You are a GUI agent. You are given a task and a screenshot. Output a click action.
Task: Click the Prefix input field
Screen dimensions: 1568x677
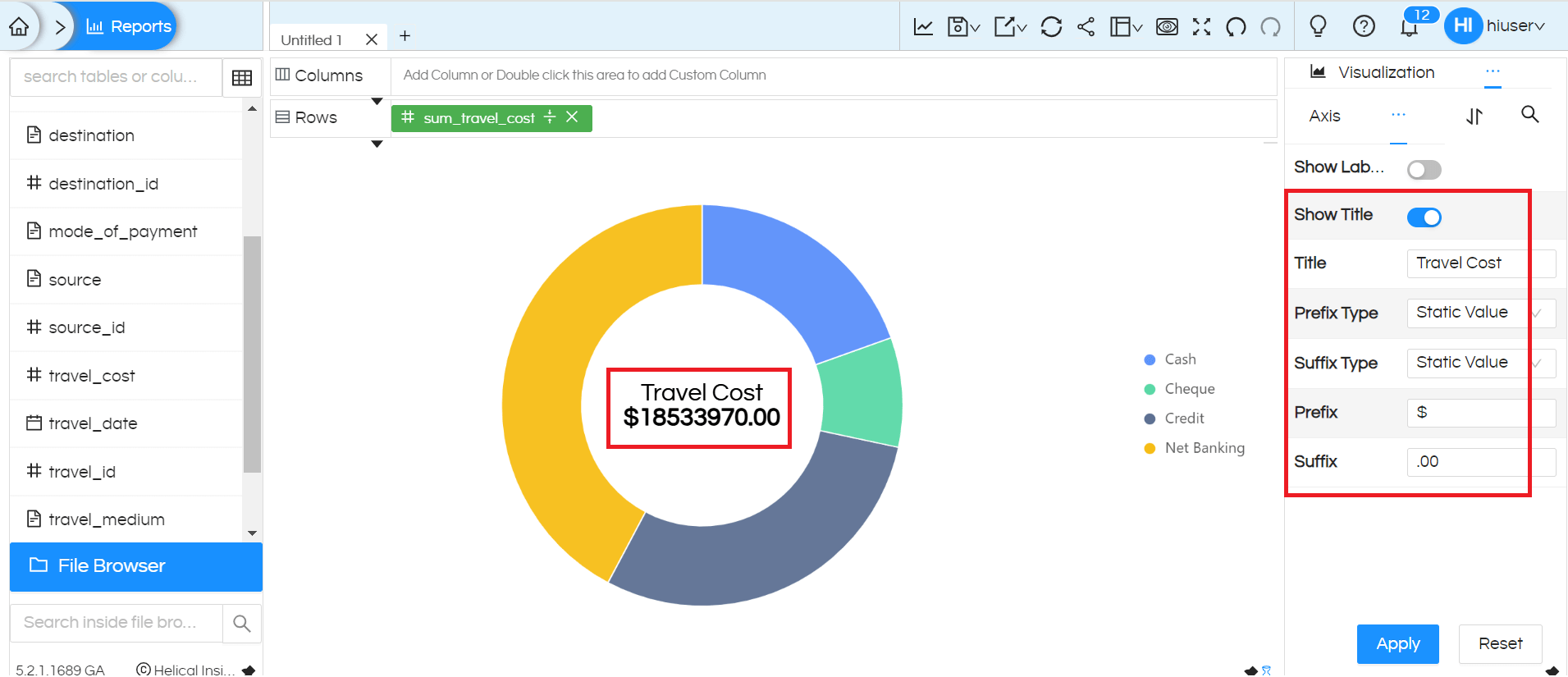pos(1481,413)
